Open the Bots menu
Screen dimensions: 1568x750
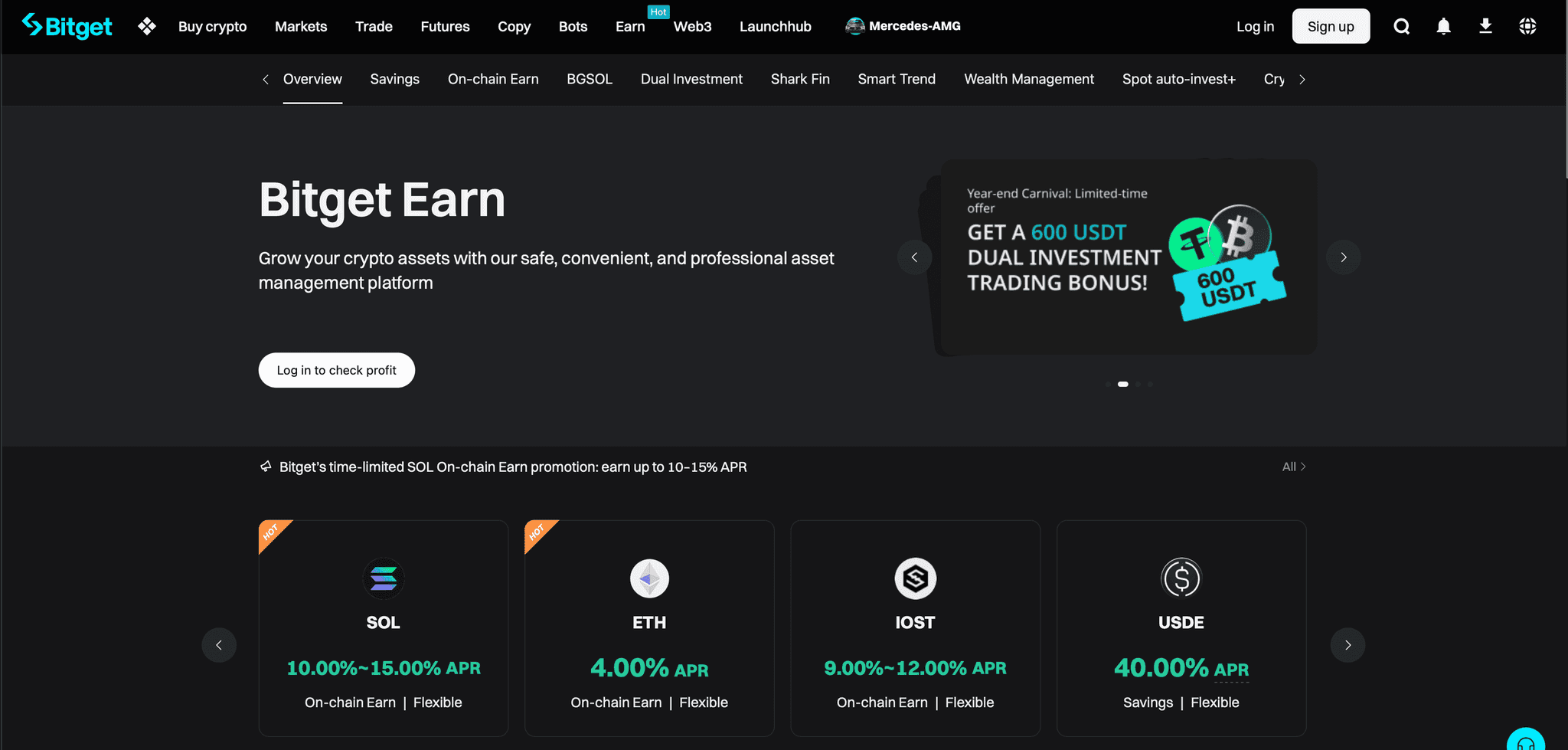573,27
